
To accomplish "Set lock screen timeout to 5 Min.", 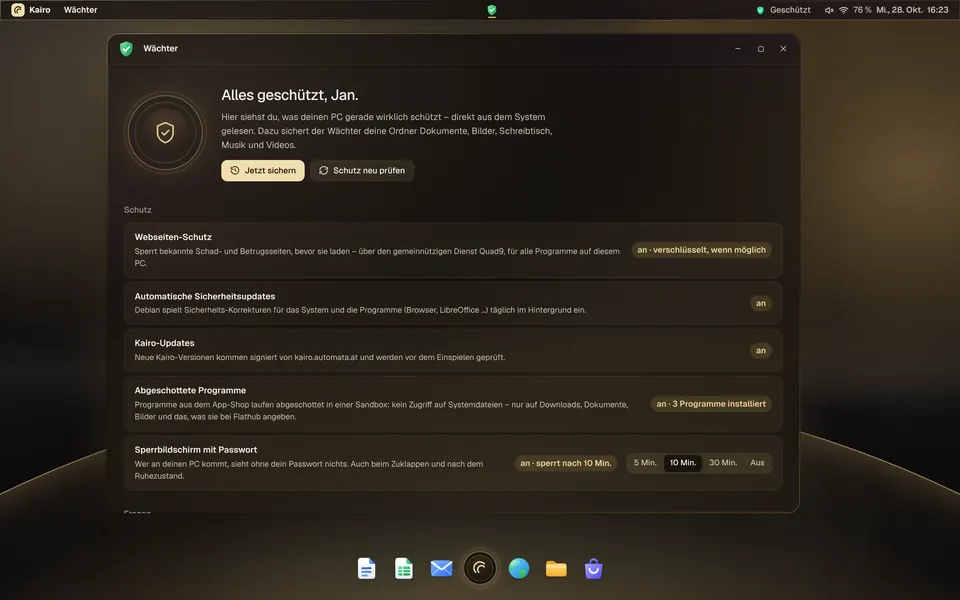I will click(645, 463).
